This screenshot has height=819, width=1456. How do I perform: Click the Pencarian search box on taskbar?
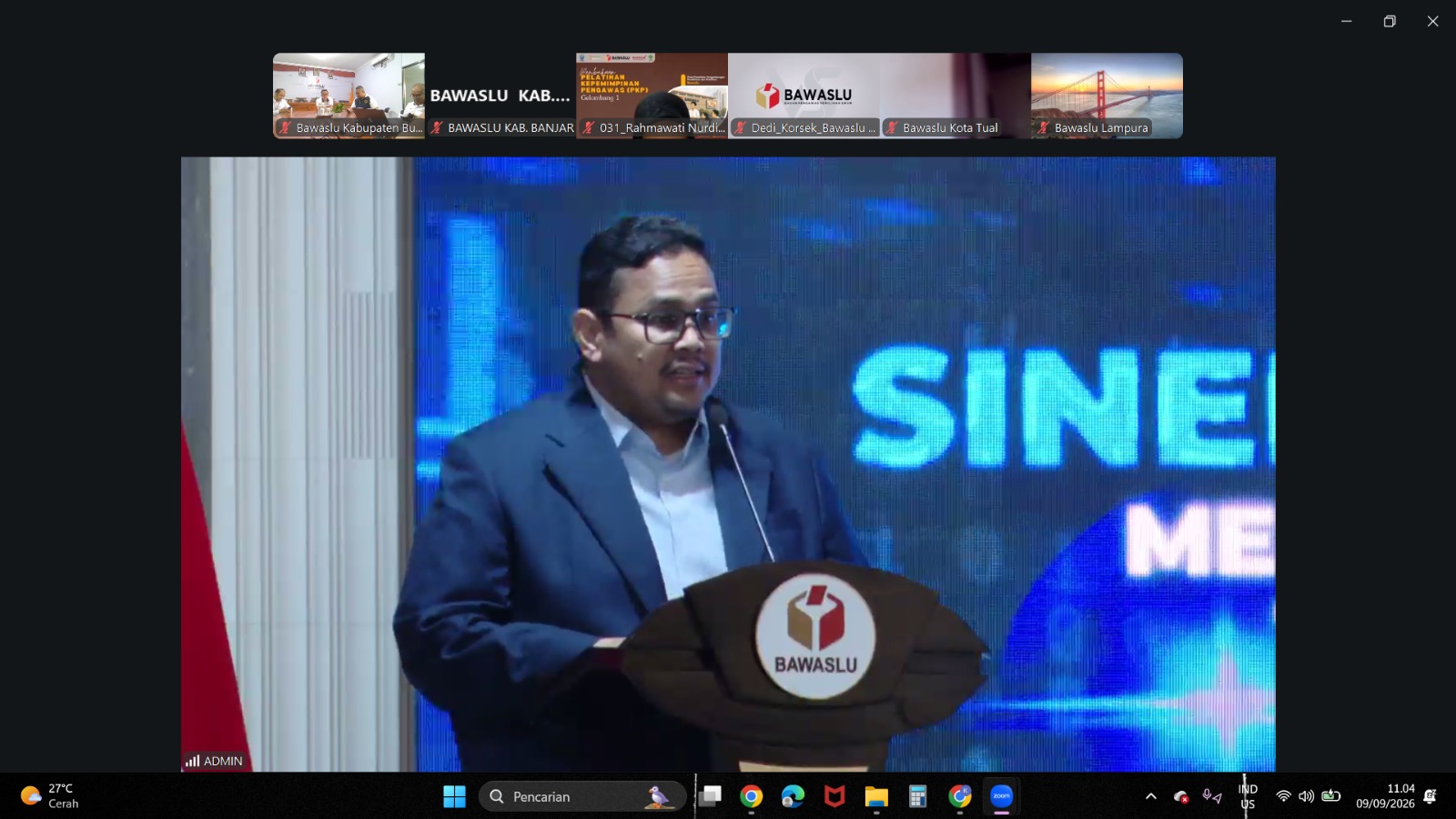[582, 797]
